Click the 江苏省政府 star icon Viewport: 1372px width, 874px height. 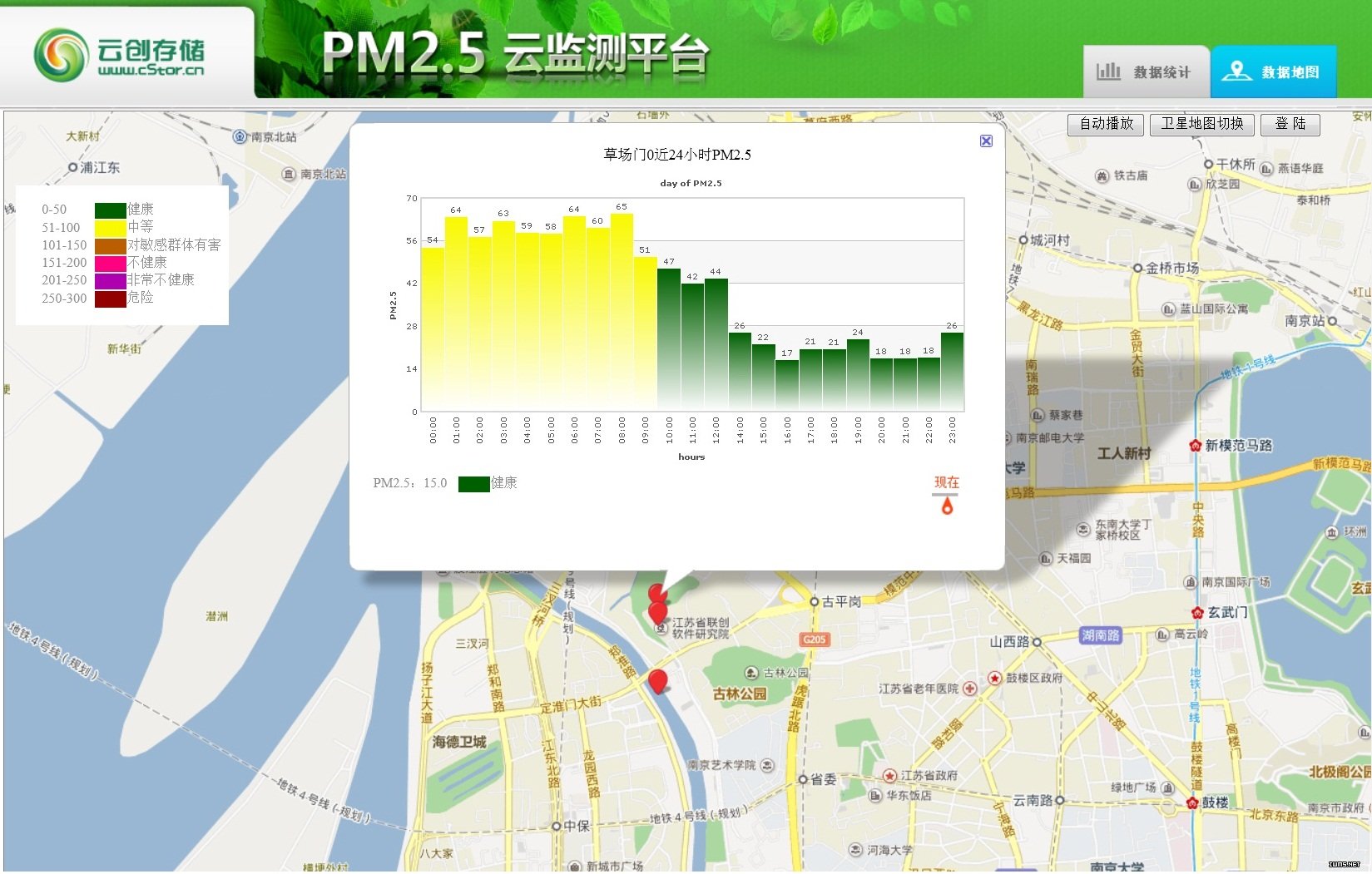890,776
